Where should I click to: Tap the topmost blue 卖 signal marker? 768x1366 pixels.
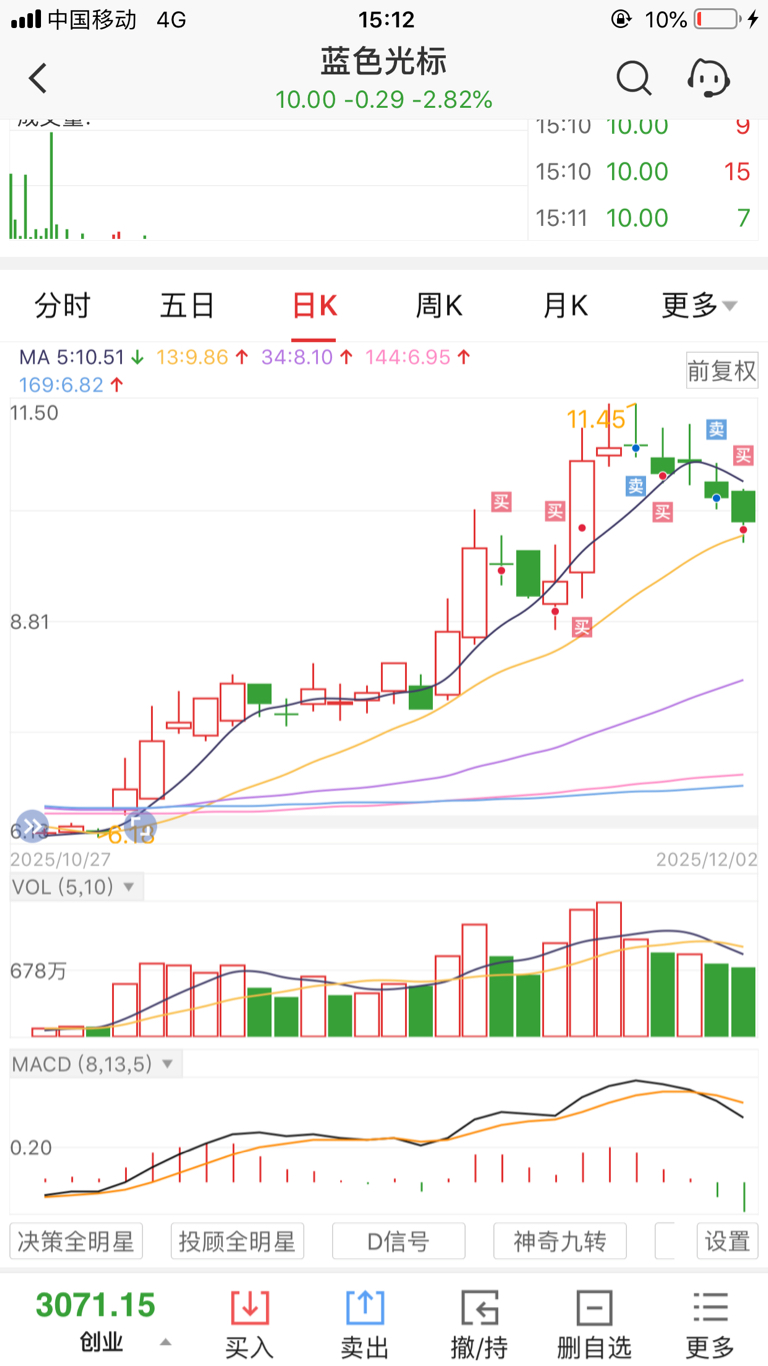716,429
